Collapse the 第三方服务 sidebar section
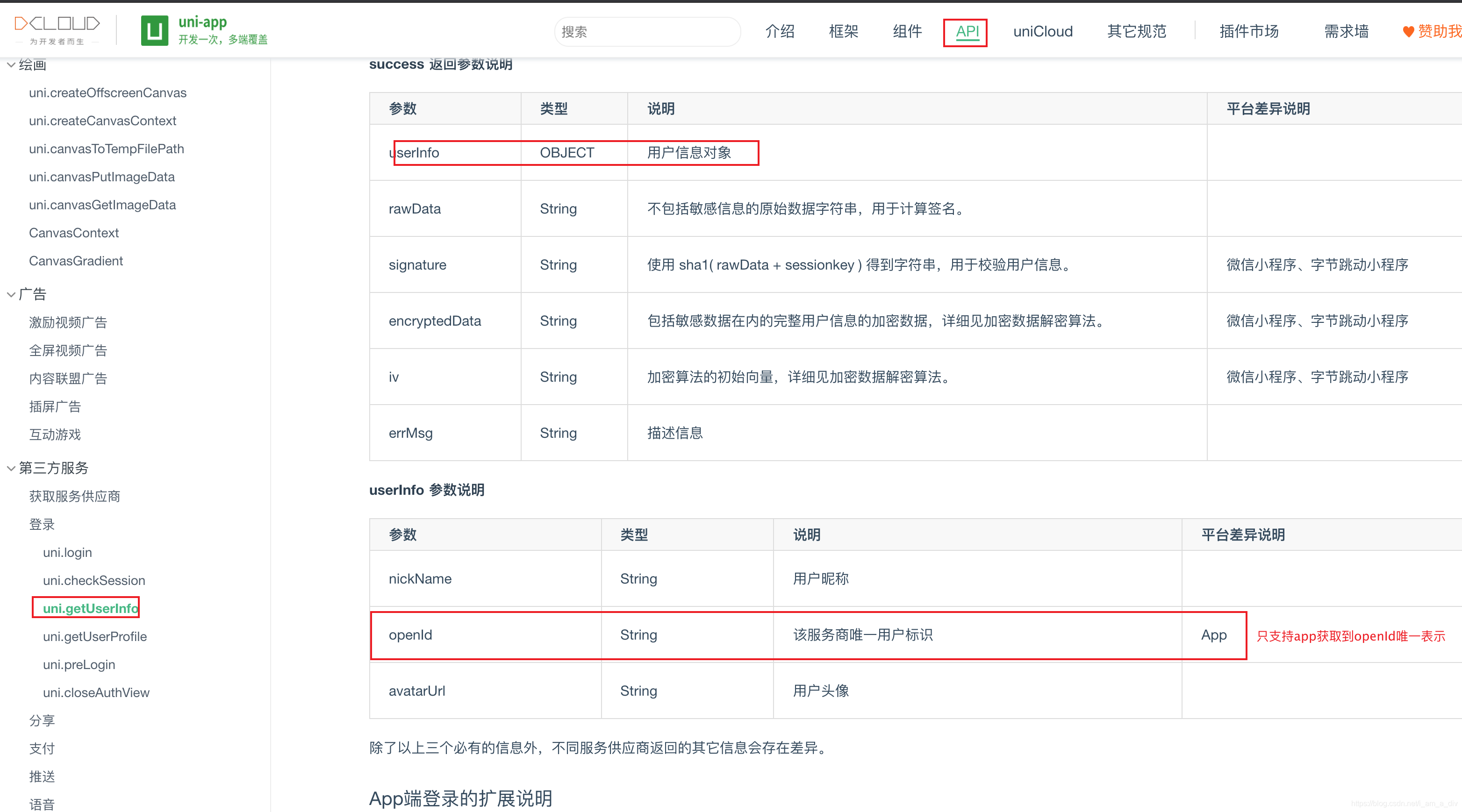The image size is (1462, 812). (11, 469)
